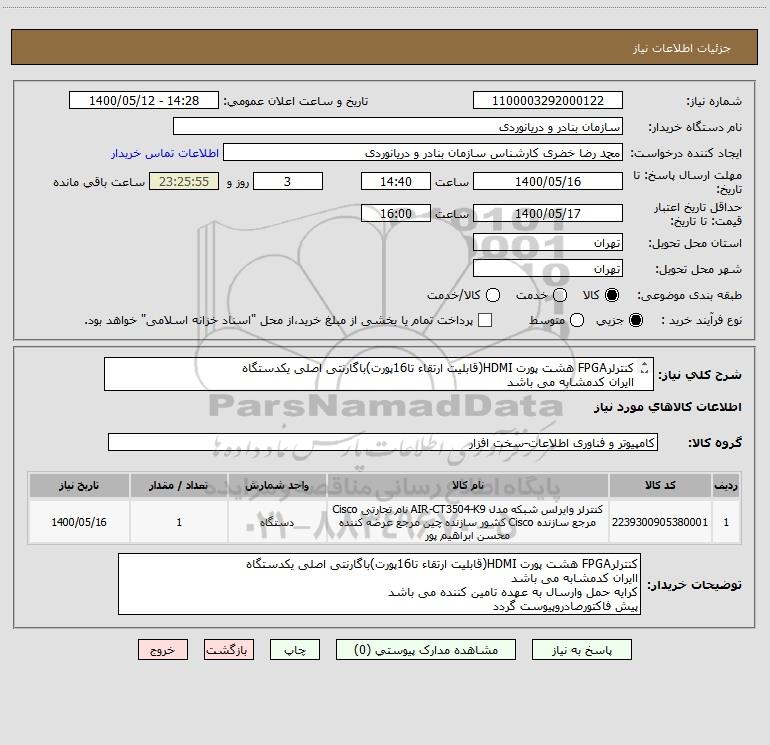Viewport: 770px width, 745px height.
Task: Click the countdown 23:25:55 field
Action: point(184,181)
